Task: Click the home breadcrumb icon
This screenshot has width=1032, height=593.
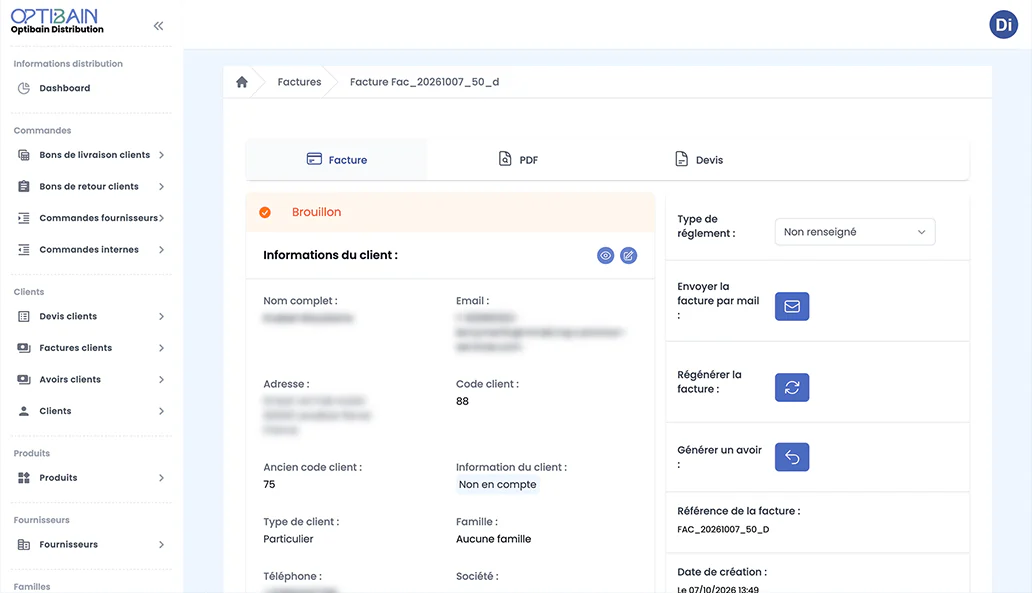Action: pyautogui.click(x=242, y=82)
